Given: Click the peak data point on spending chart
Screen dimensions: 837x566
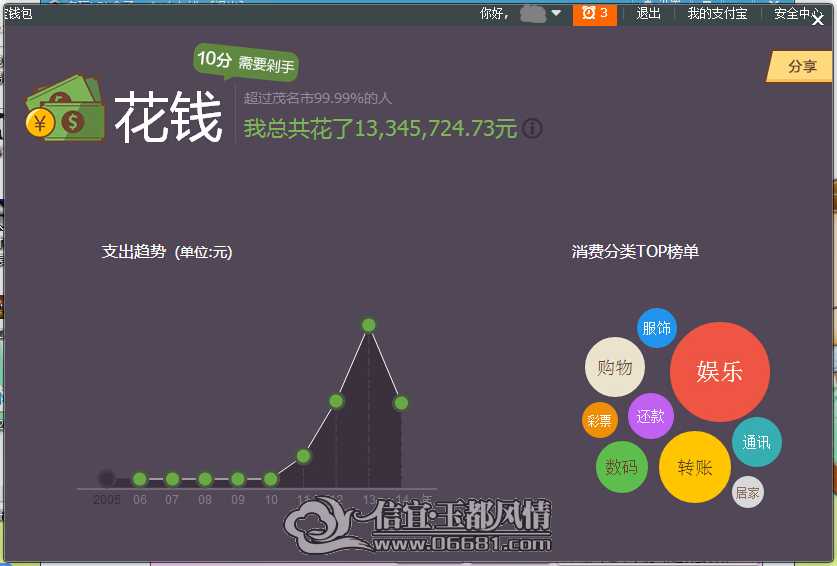Looking at the screenshot, I should click(368, 325).
